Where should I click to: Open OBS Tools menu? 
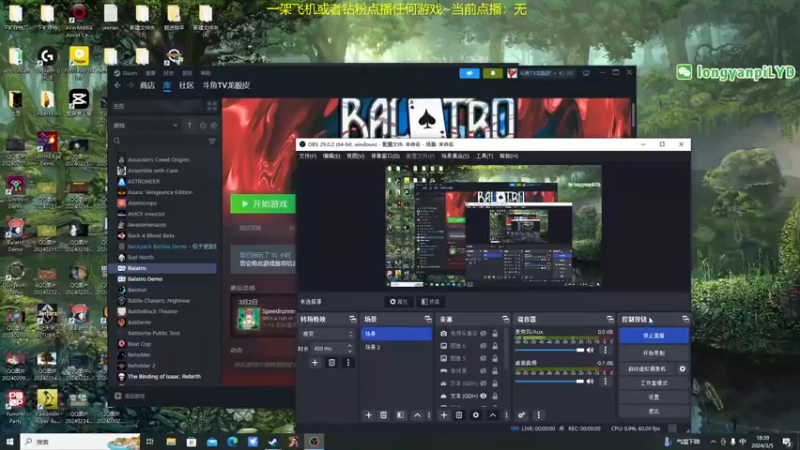click(x=484, y=156)
